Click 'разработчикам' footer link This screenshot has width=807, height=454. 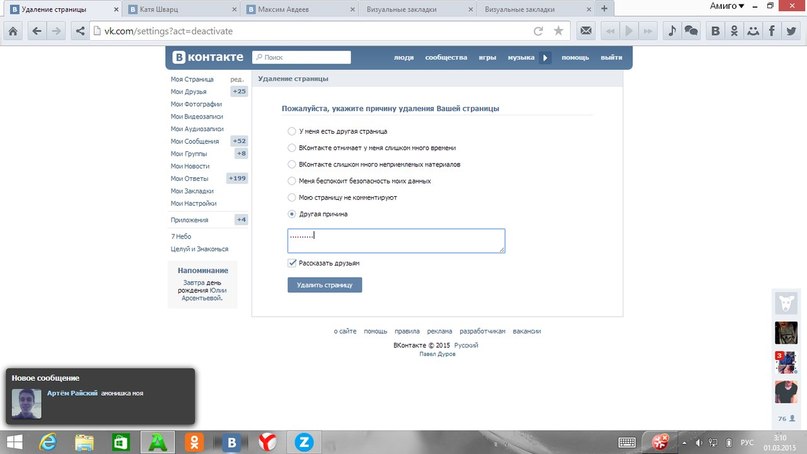[x=482, y=331]
